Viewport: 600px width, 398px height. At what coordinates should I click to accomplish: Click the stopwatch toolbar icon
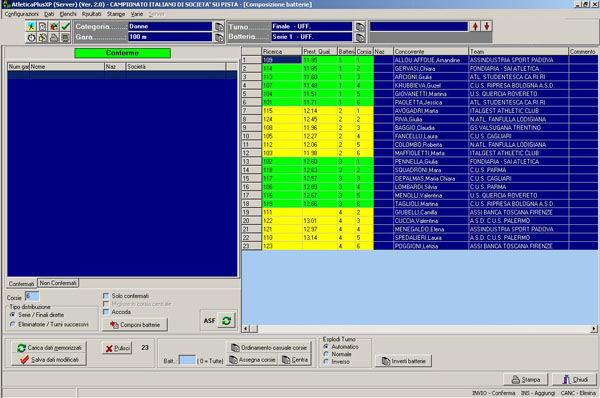point(31,37)
